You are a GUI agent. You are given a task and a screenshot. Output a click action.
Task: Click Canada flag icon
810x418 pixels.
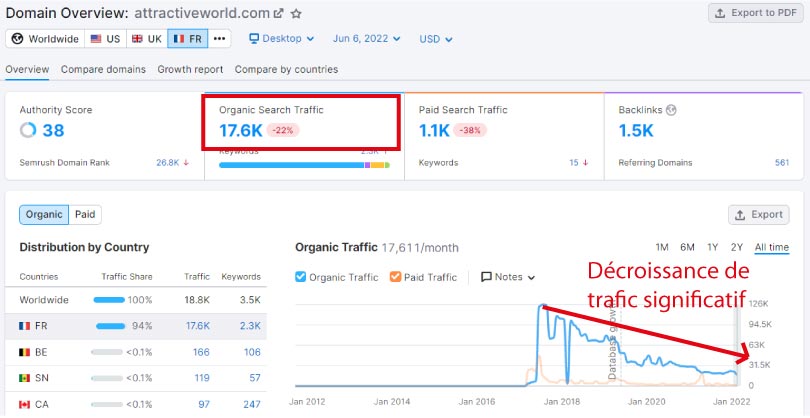click(x=24, y=404)
